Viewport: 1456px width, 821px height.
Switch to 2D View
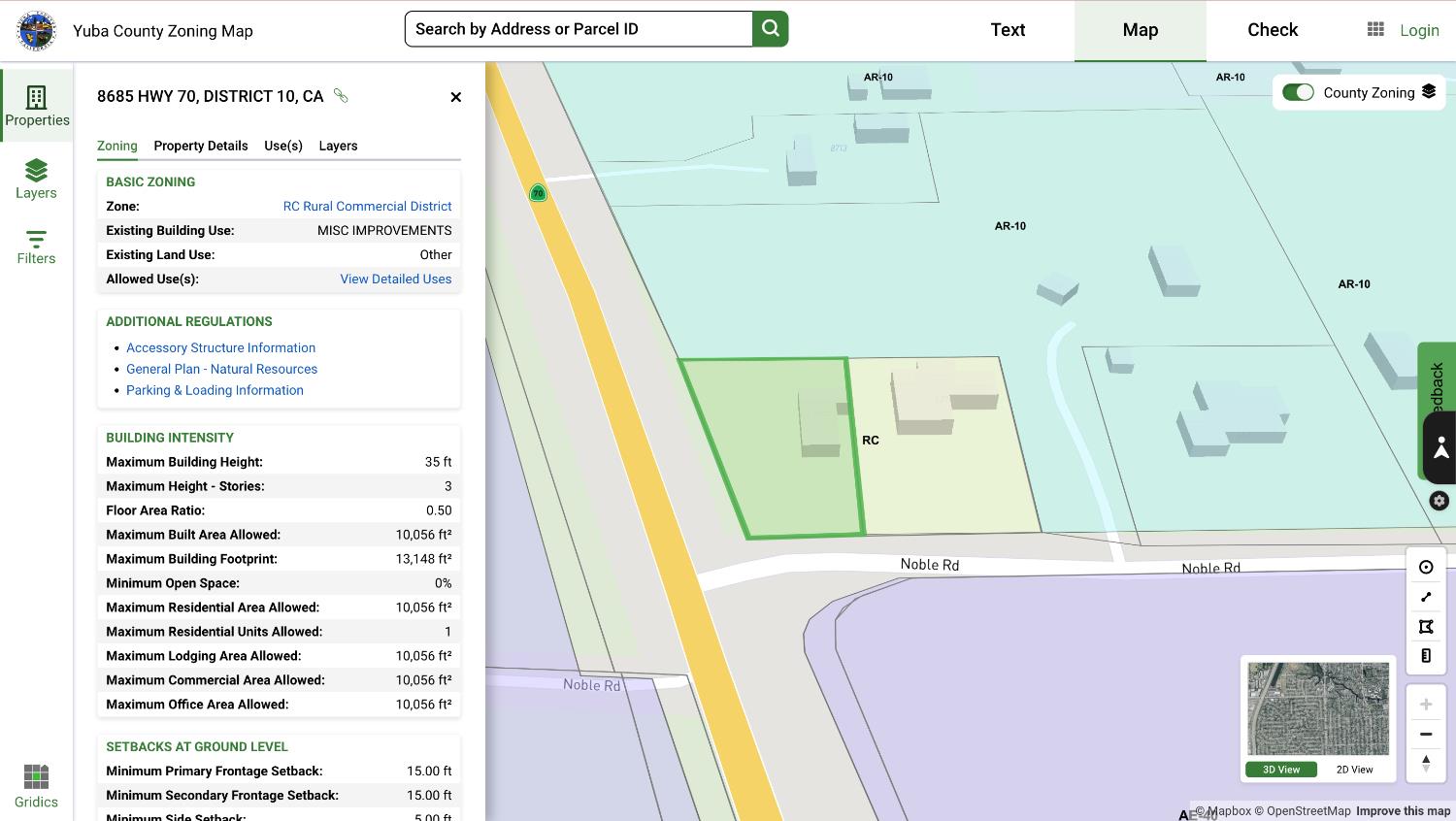1354,770
